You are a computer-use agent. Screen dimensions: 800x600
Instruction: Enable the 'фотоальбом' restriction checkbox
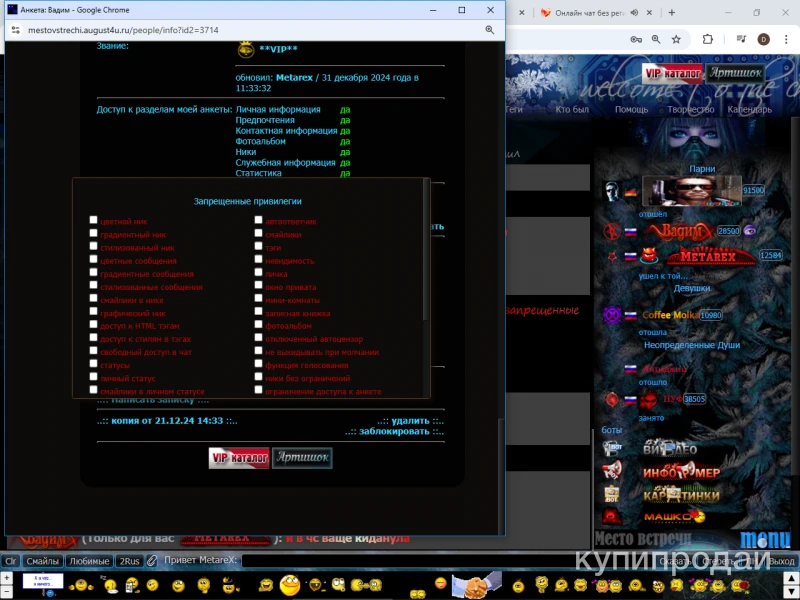click(258, 324)
